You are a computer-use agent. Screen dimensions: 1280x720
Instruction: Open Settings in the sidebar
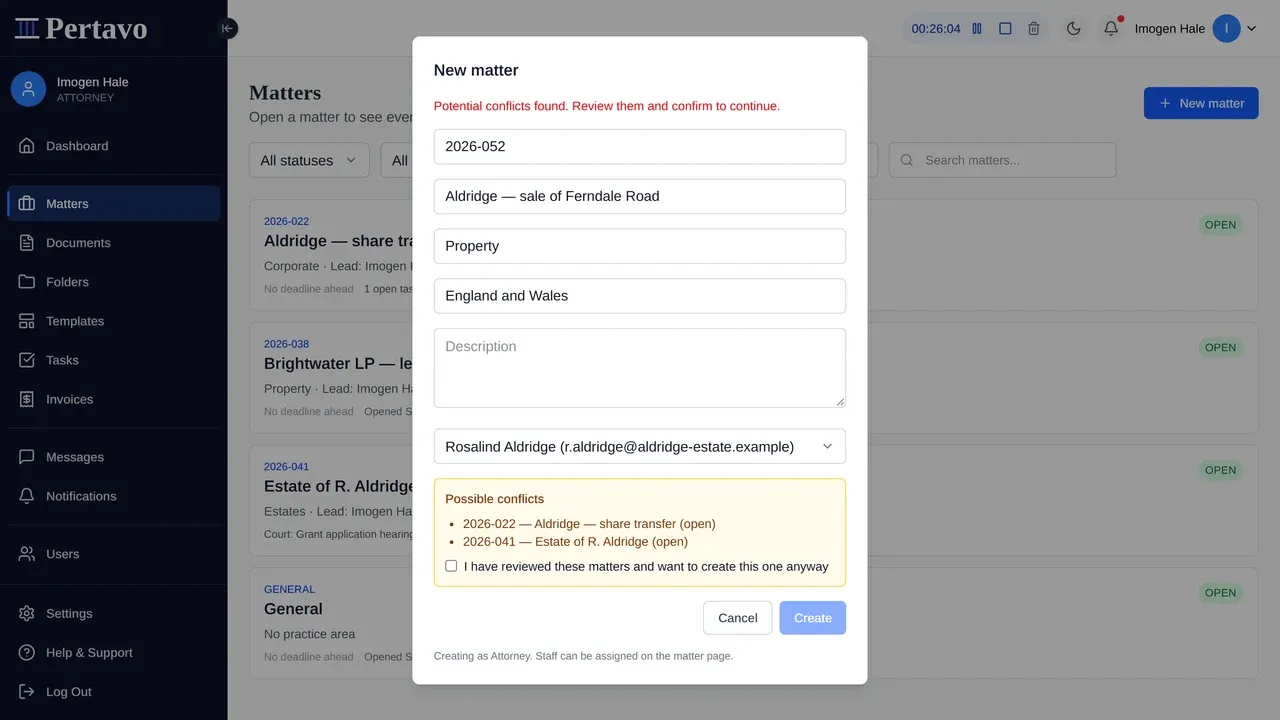pyautogui.click(x=114, y=614)
